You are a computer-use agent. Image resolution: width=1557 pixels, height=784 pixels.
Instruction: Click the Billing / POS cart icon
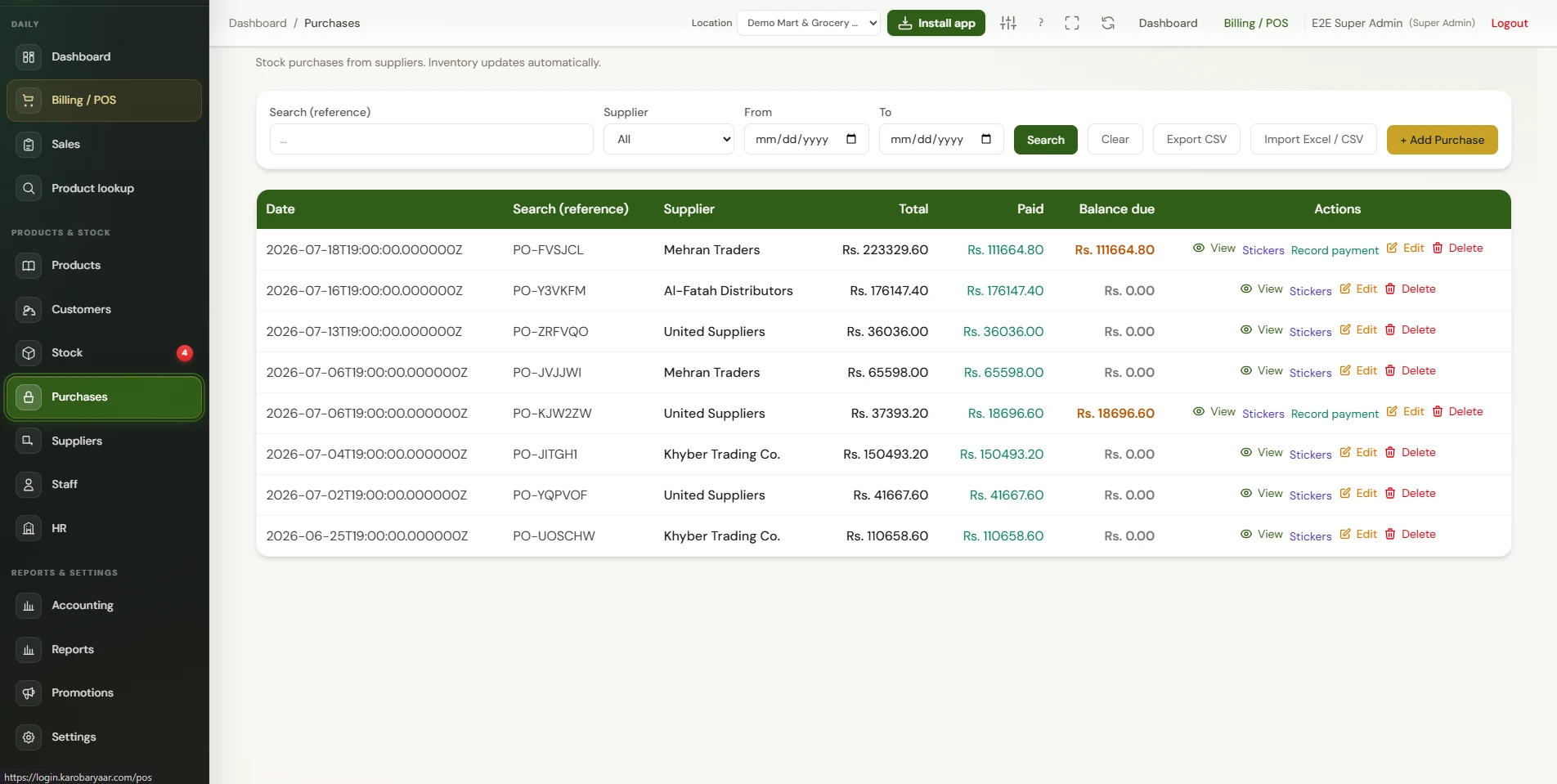click(29, 101)
